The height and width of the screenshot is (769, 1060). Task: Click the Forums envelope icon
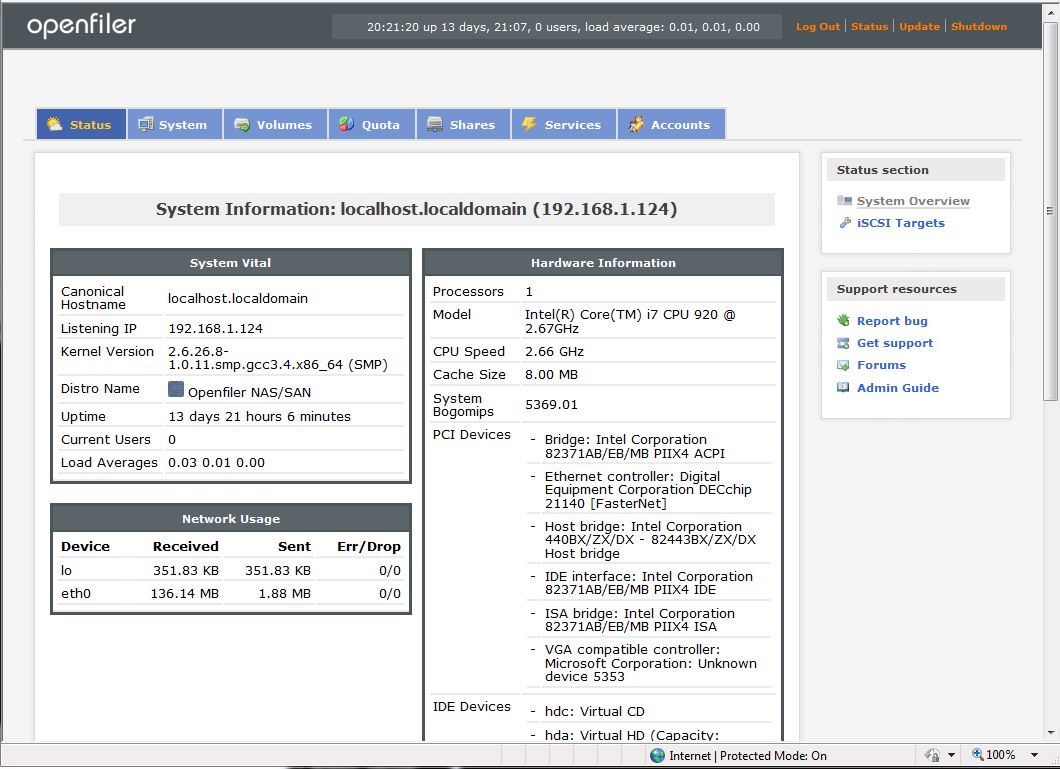(844, 365)
